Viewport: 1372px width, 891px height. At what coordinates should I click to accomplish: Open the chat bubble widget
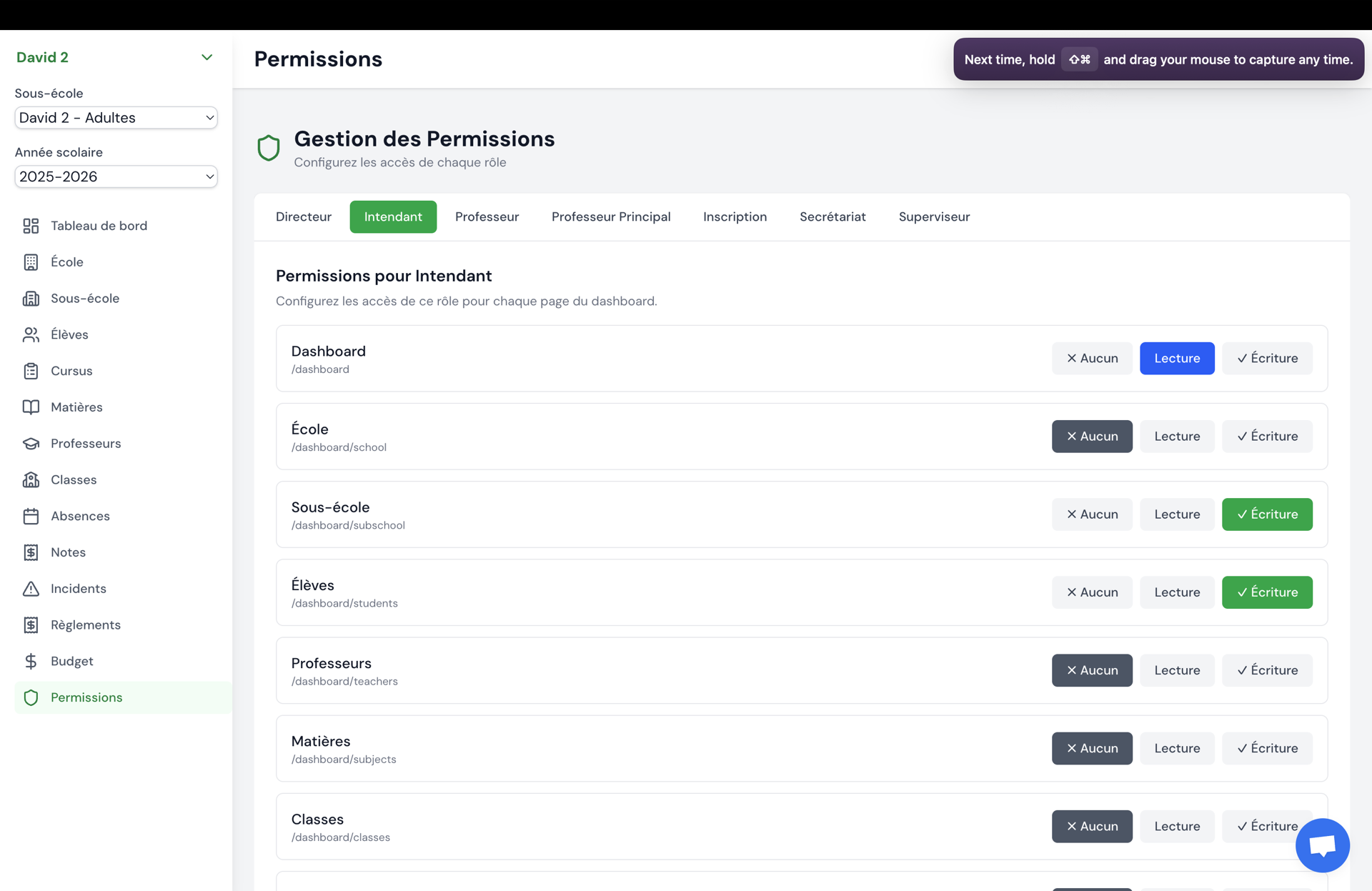tap(1322, 845)
